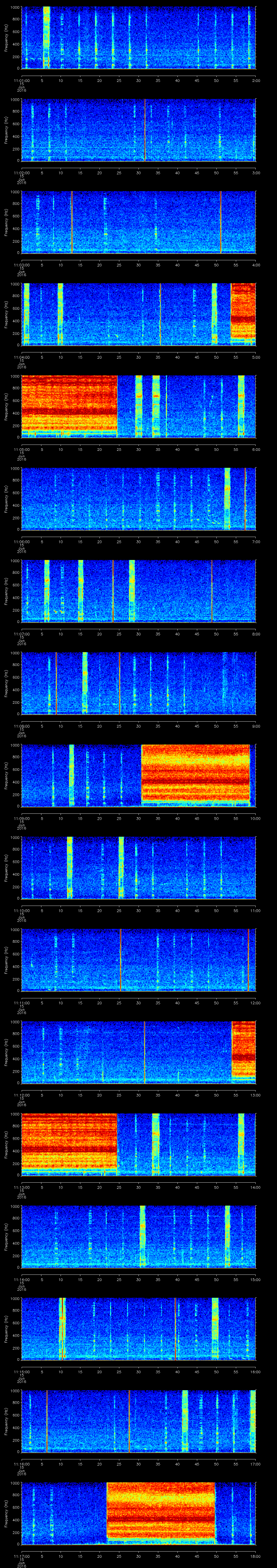Click the red line near 25 s in 11:08:00 panel
The height and width of the screenshot is (1568, 277).
(x=119, y=683)
